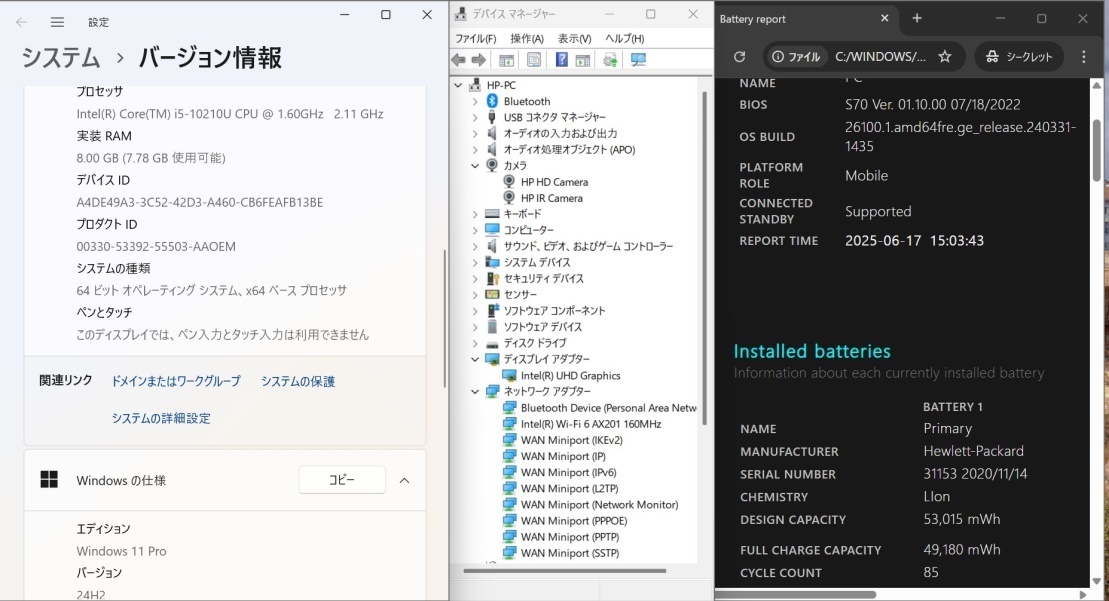Scan for hardware changes via the monitor icon

tap(639, 60)
